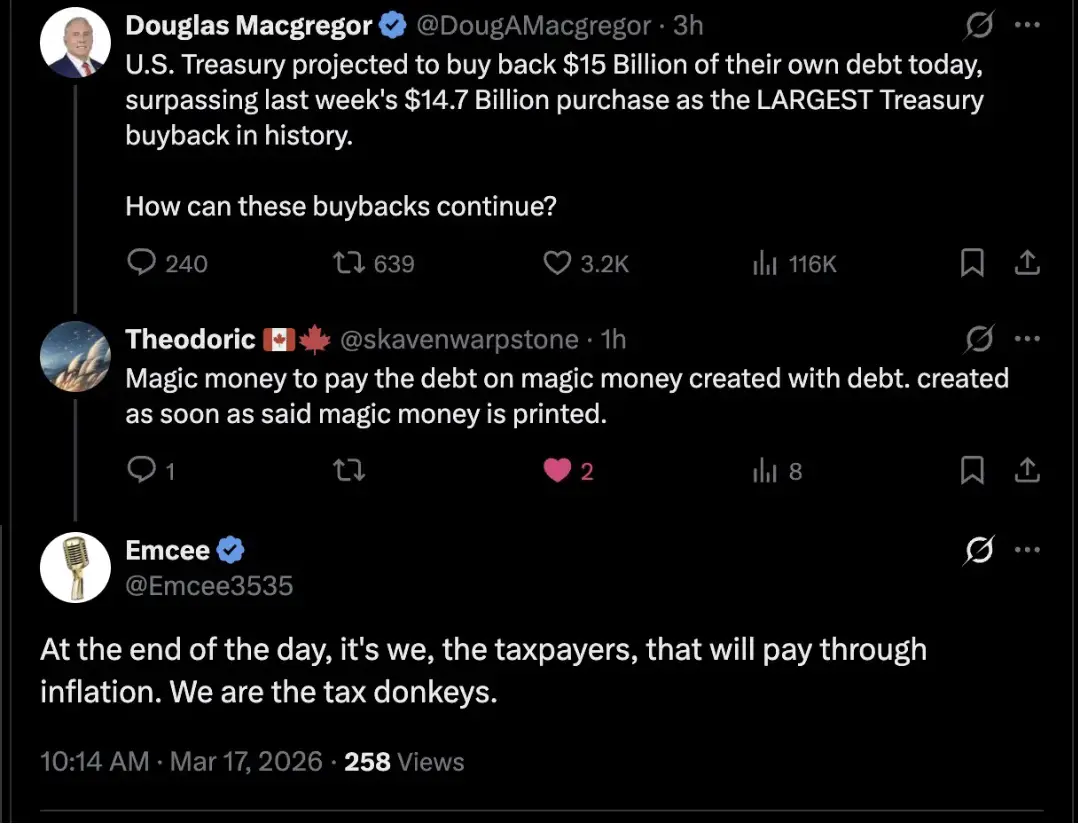Image resolution: width=1078 pixels, height=824 pixels.
Task: Open Grok icon on Douglas Macgregor's tweet
Action: click(x=979, y=27)
